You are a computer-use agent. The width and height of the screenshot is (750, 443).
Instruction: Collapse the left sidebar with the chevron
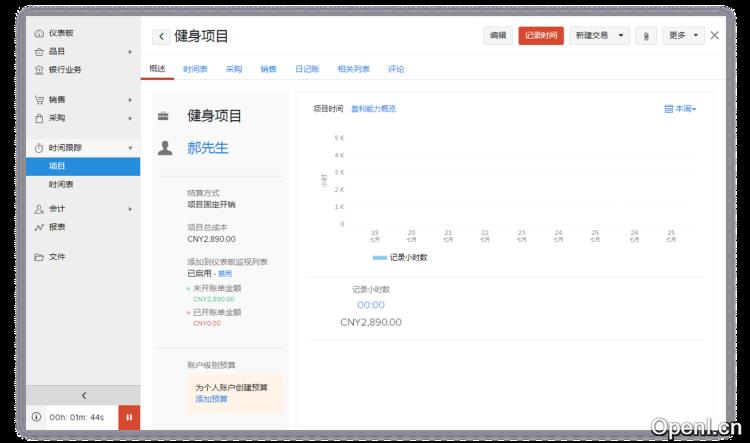83,396
